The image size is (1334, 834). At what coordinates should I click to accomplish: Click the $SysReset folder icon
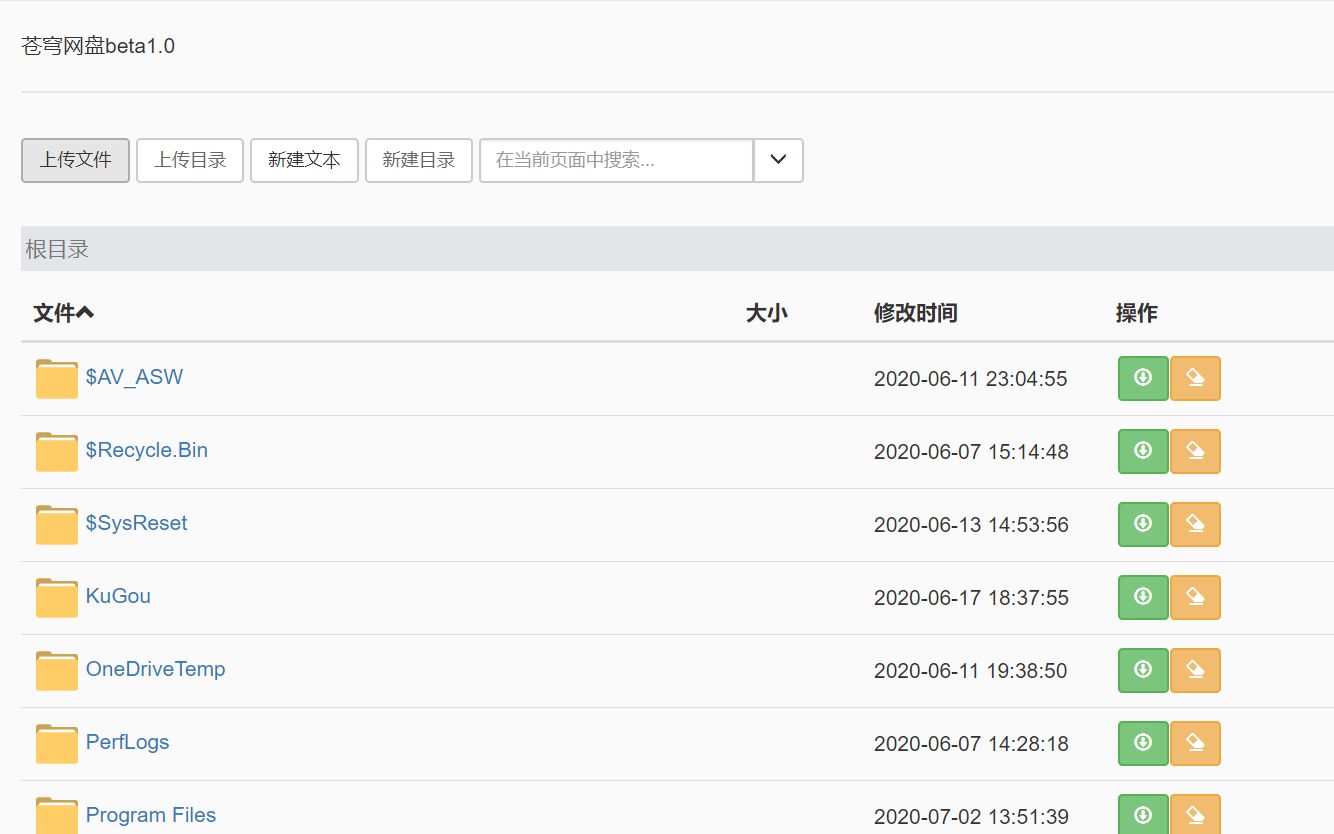[x=57, y=525]
